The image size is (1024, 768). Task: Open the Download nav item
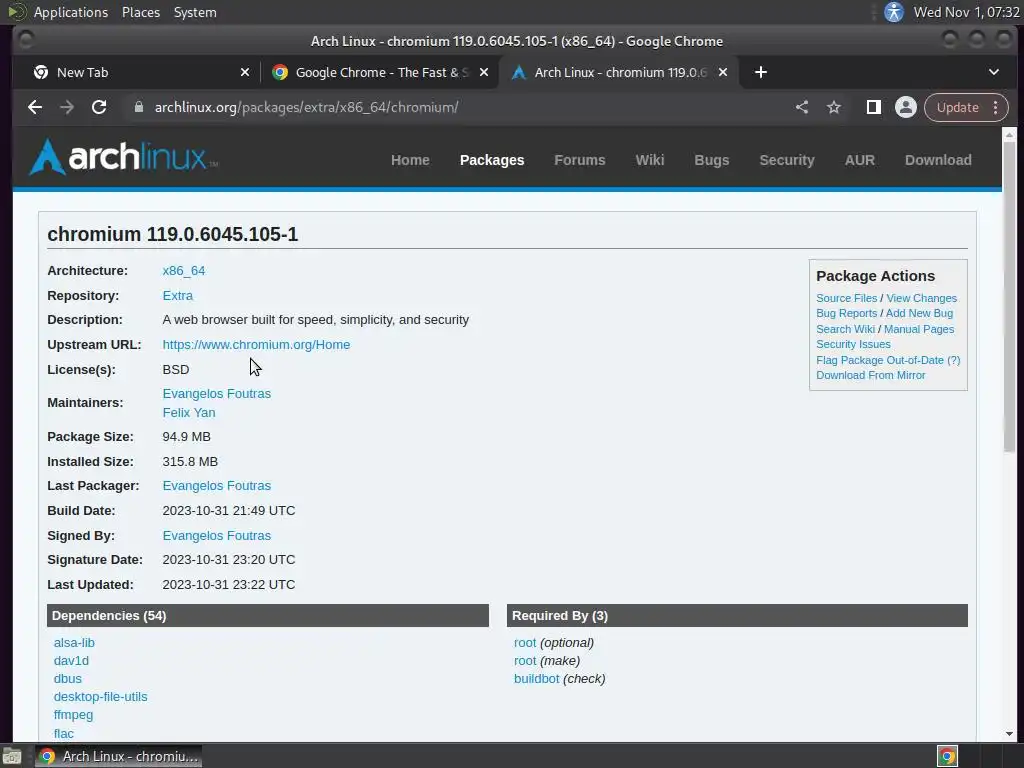[938, 160]
